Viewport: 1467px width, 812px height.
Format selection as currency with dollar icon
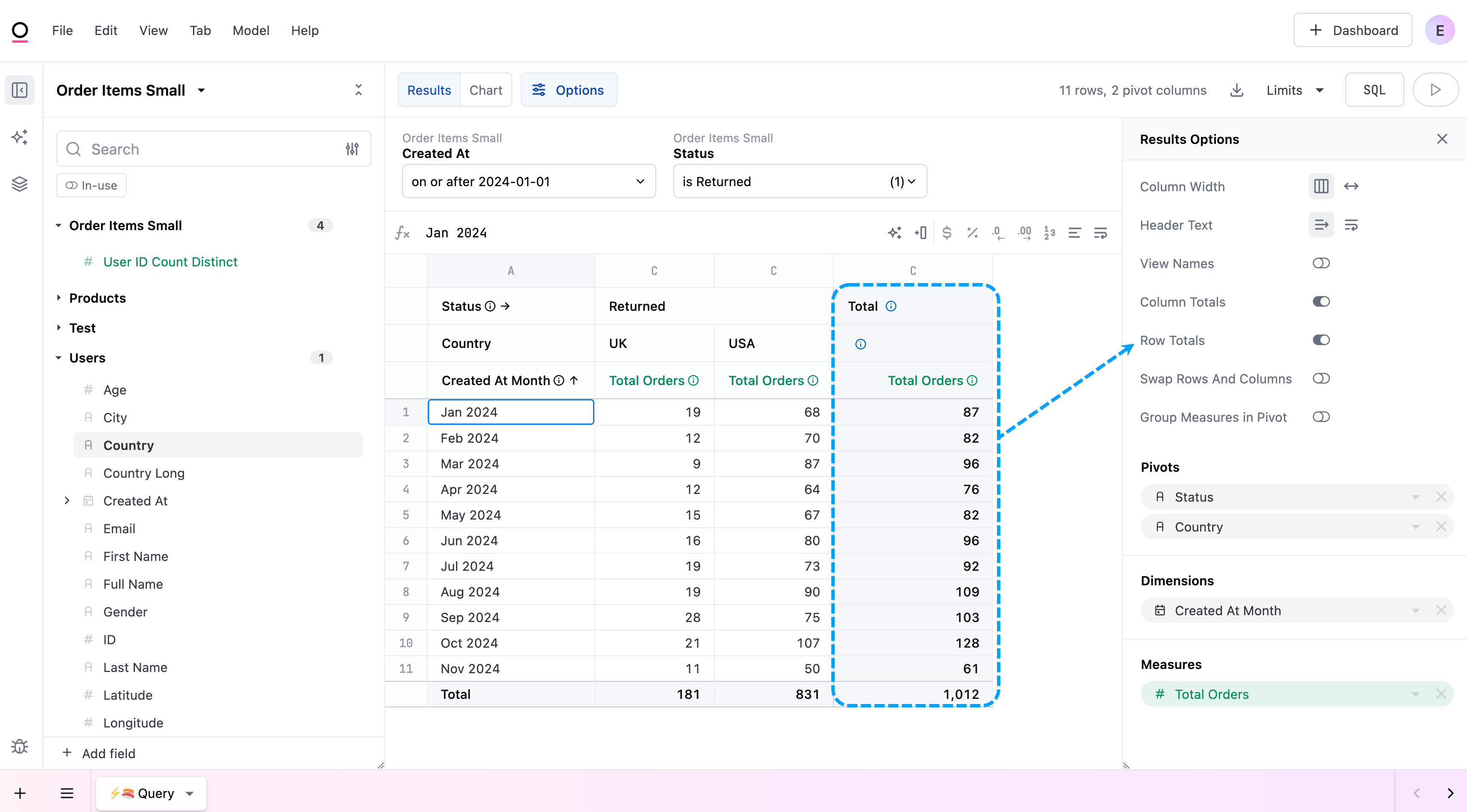[x=947, y=233]
